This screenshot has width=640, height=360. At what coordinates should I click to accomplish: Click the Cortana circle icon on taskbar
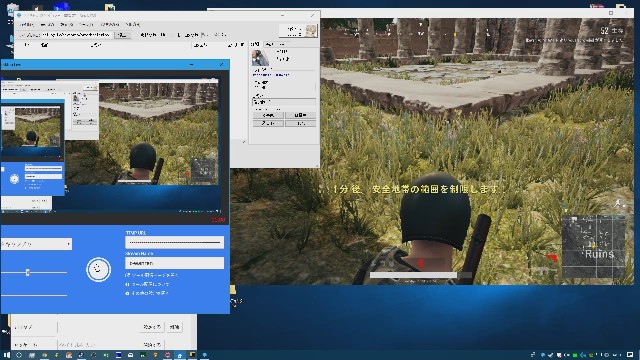tap(19, 355)
